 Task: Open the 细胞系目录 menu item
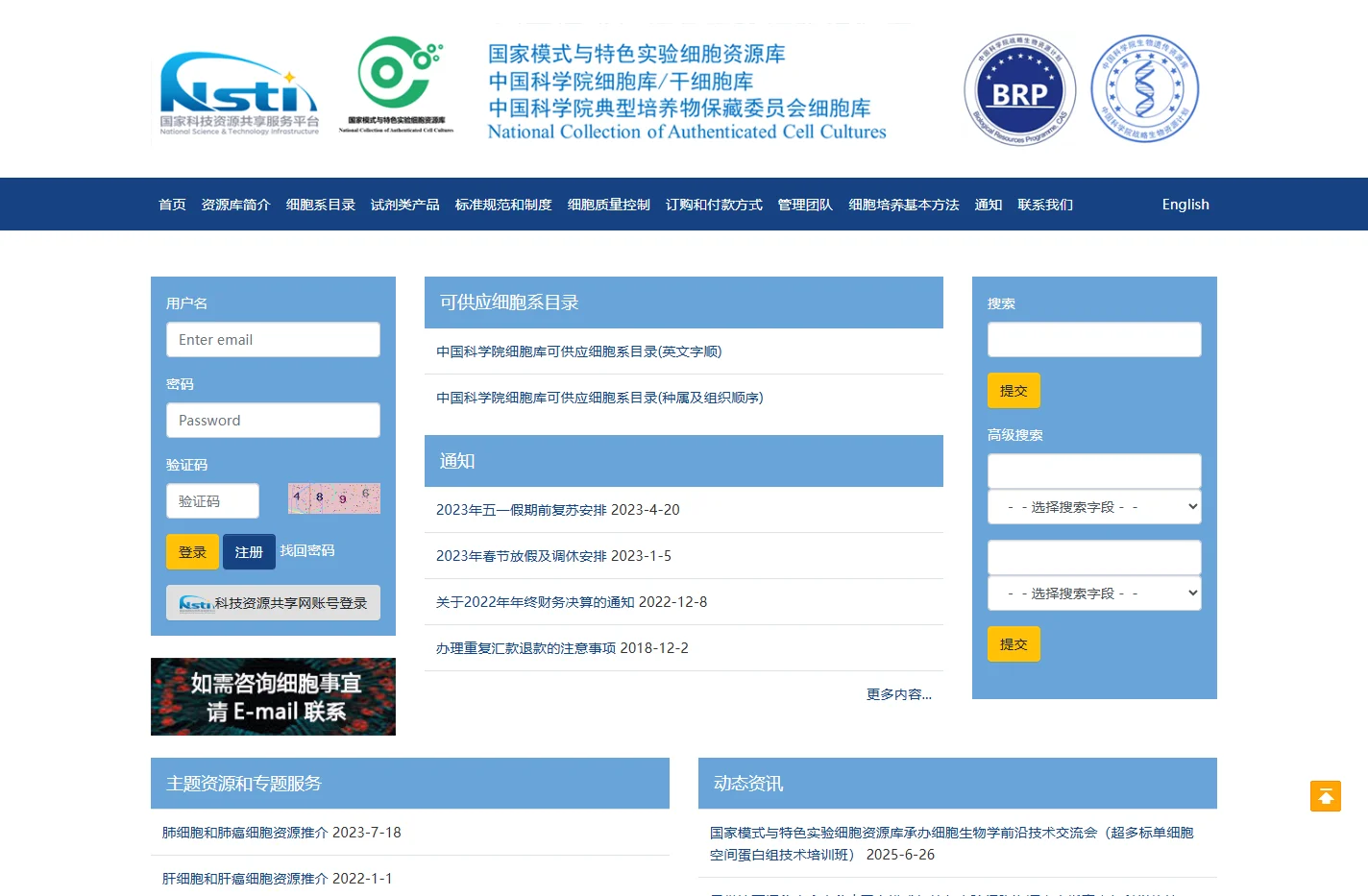pos(321,205)
